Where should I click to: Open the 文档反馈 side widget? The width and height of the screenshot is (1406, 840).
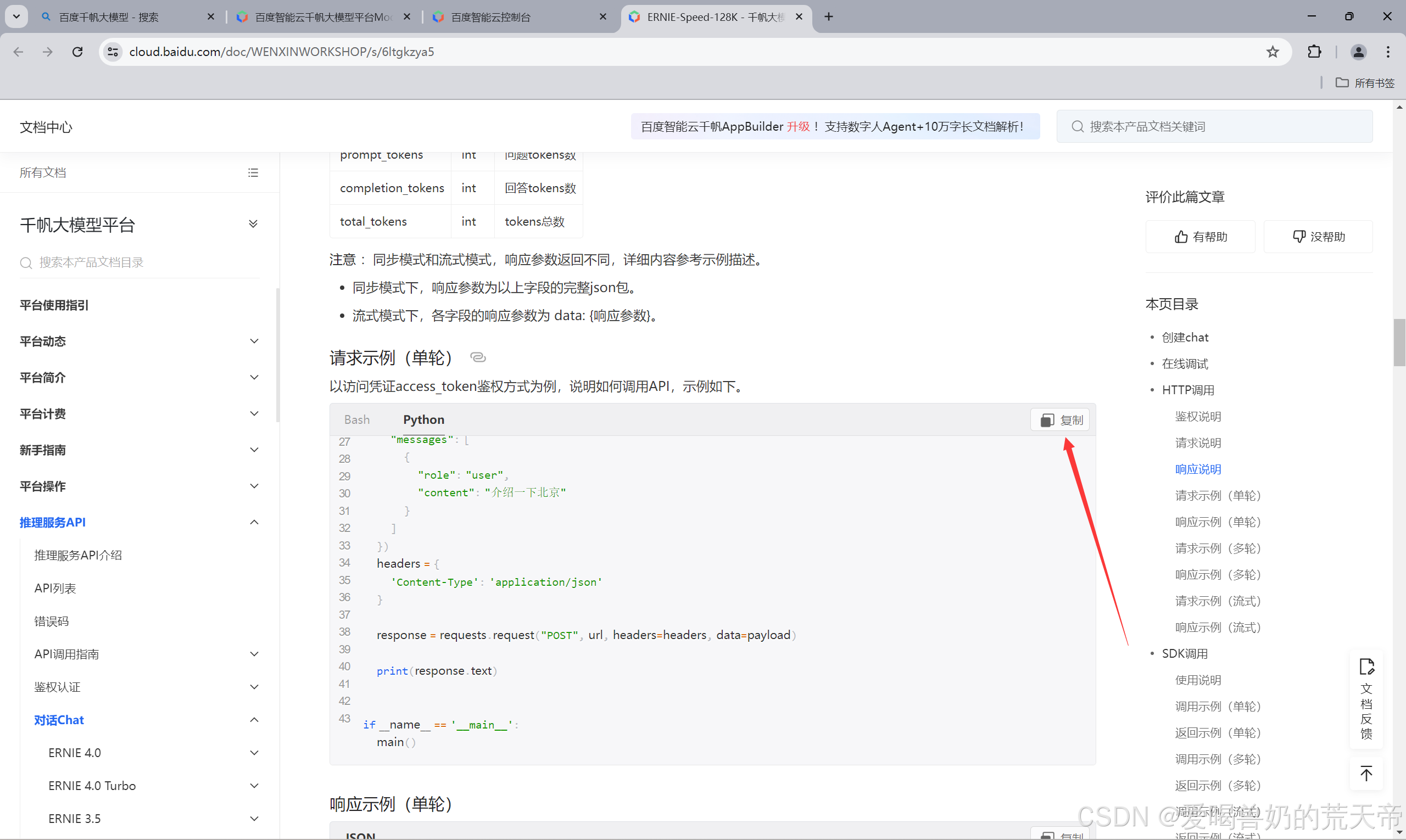(x=1366, y=699)
